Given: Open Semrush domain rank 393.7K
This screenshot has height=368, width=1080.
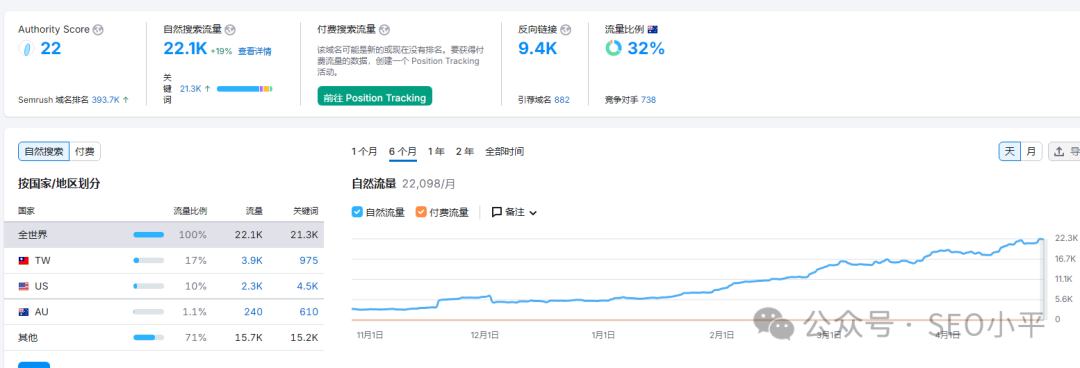Looking at the screenshot, I should pyautogui.click(x=105, y=99).
